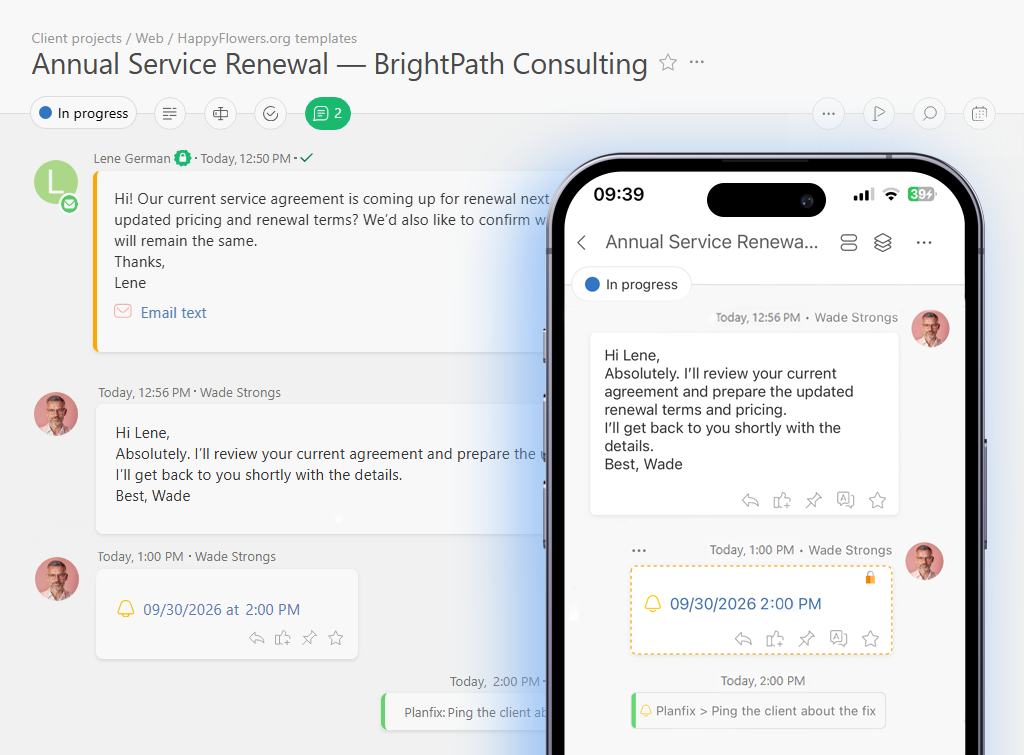This screenshot has height=755, width=1024.
Task: Click Lene German's green L avatar
Action: point(56,182)
